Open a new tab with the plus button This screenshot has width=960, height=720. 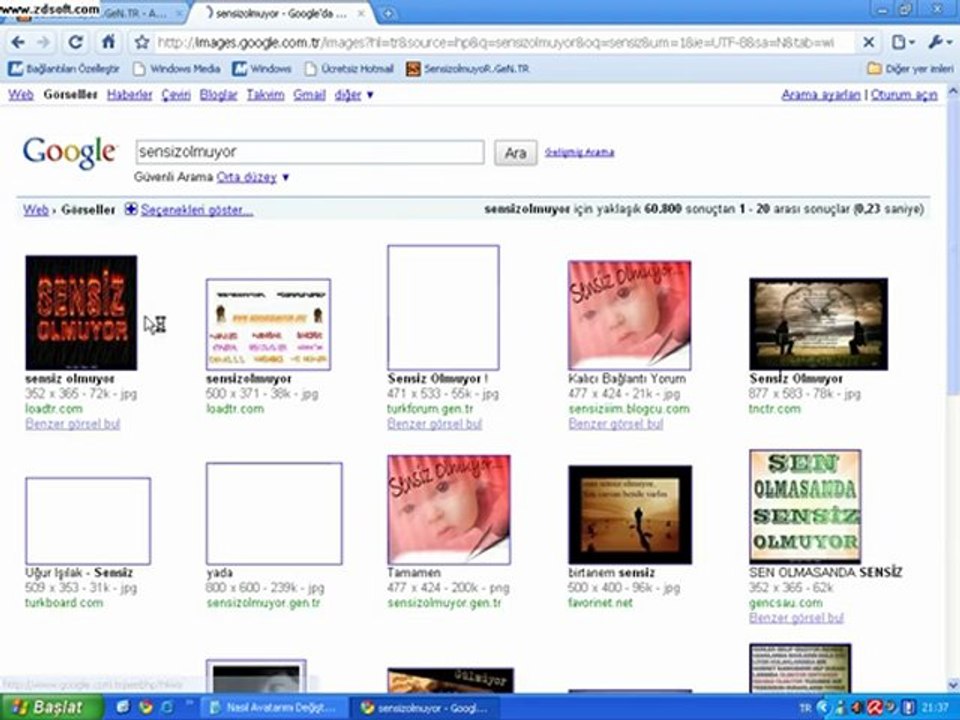(x=388, y=13)
